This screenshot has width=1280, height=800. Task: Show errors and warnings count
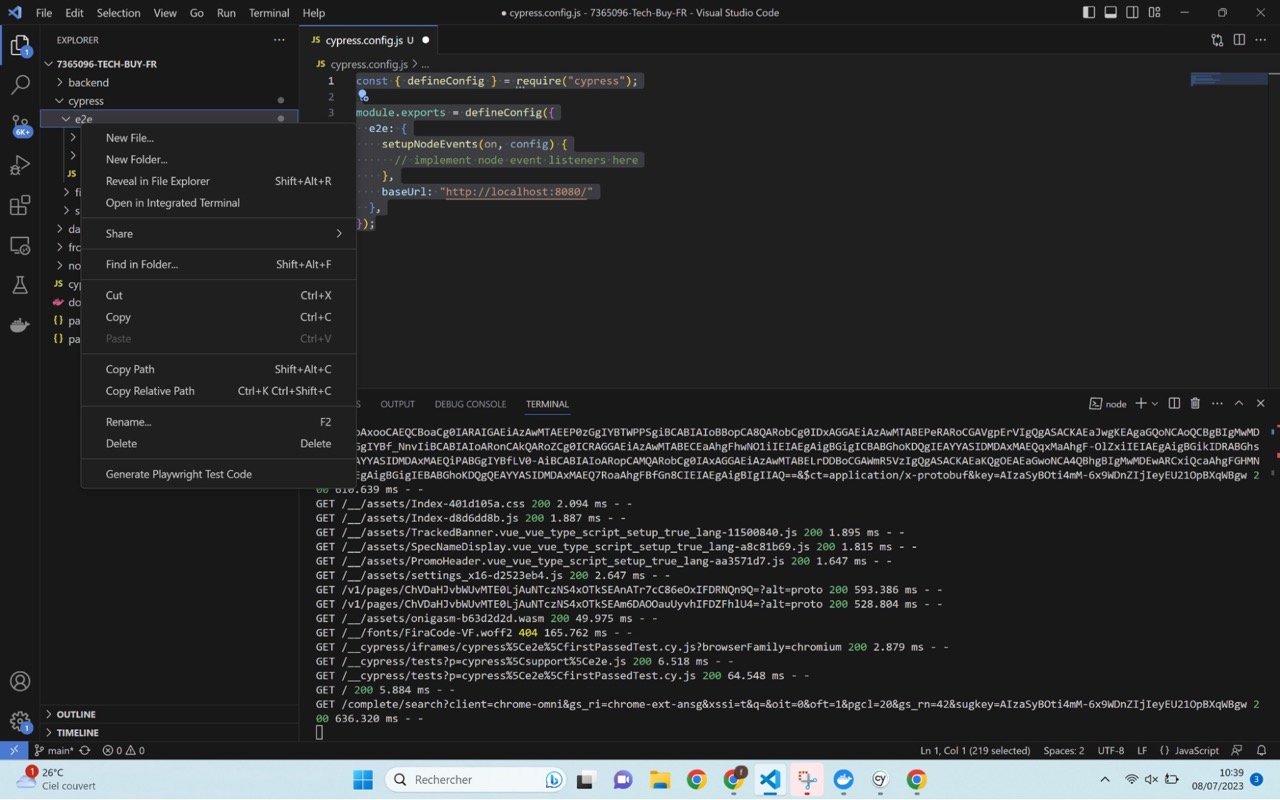click(x=124, y=750)
